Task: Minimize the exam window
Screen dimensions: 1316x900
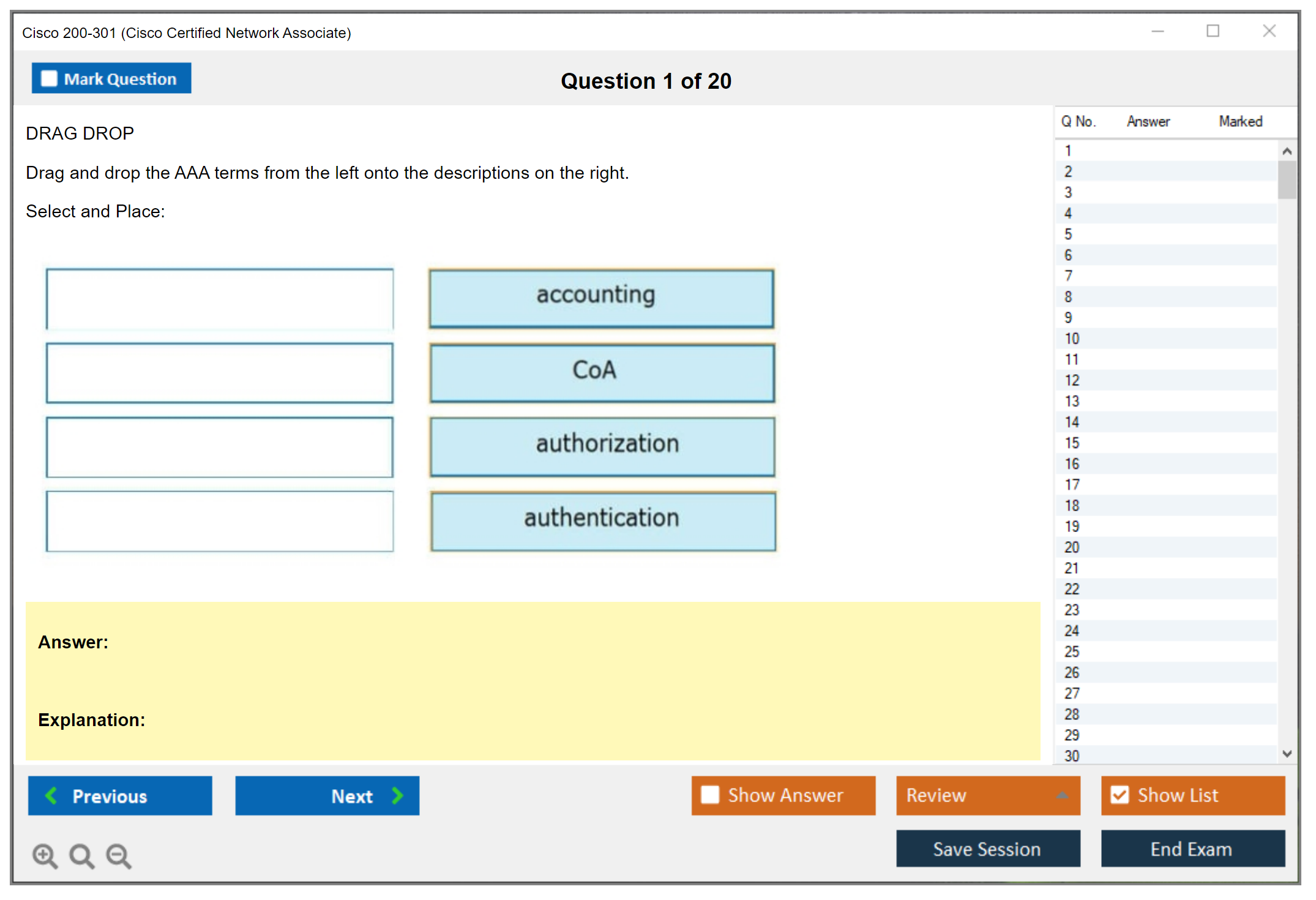Action: 1157,31
